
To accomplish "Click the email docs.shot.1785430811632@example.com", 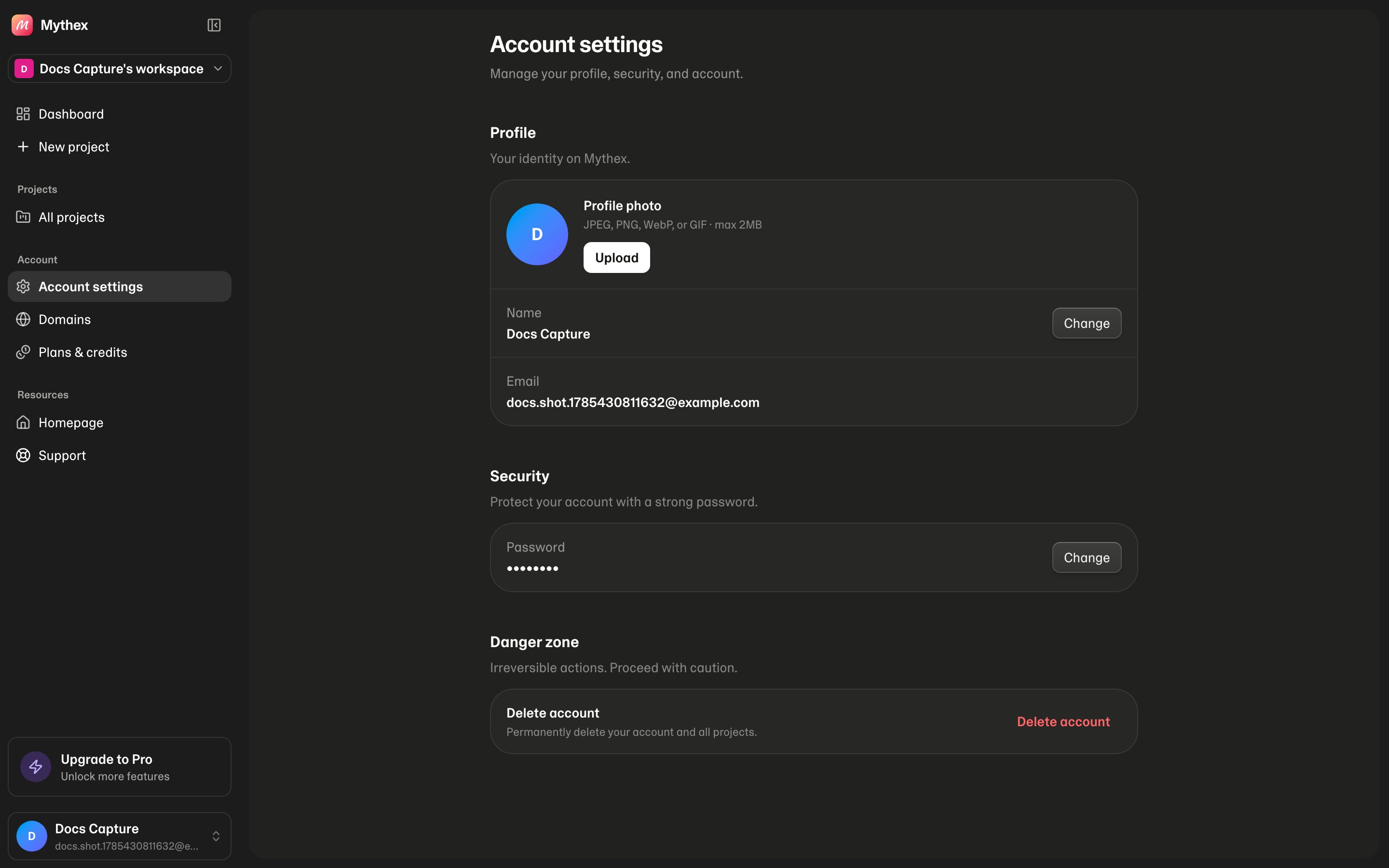I will (632, 403).
